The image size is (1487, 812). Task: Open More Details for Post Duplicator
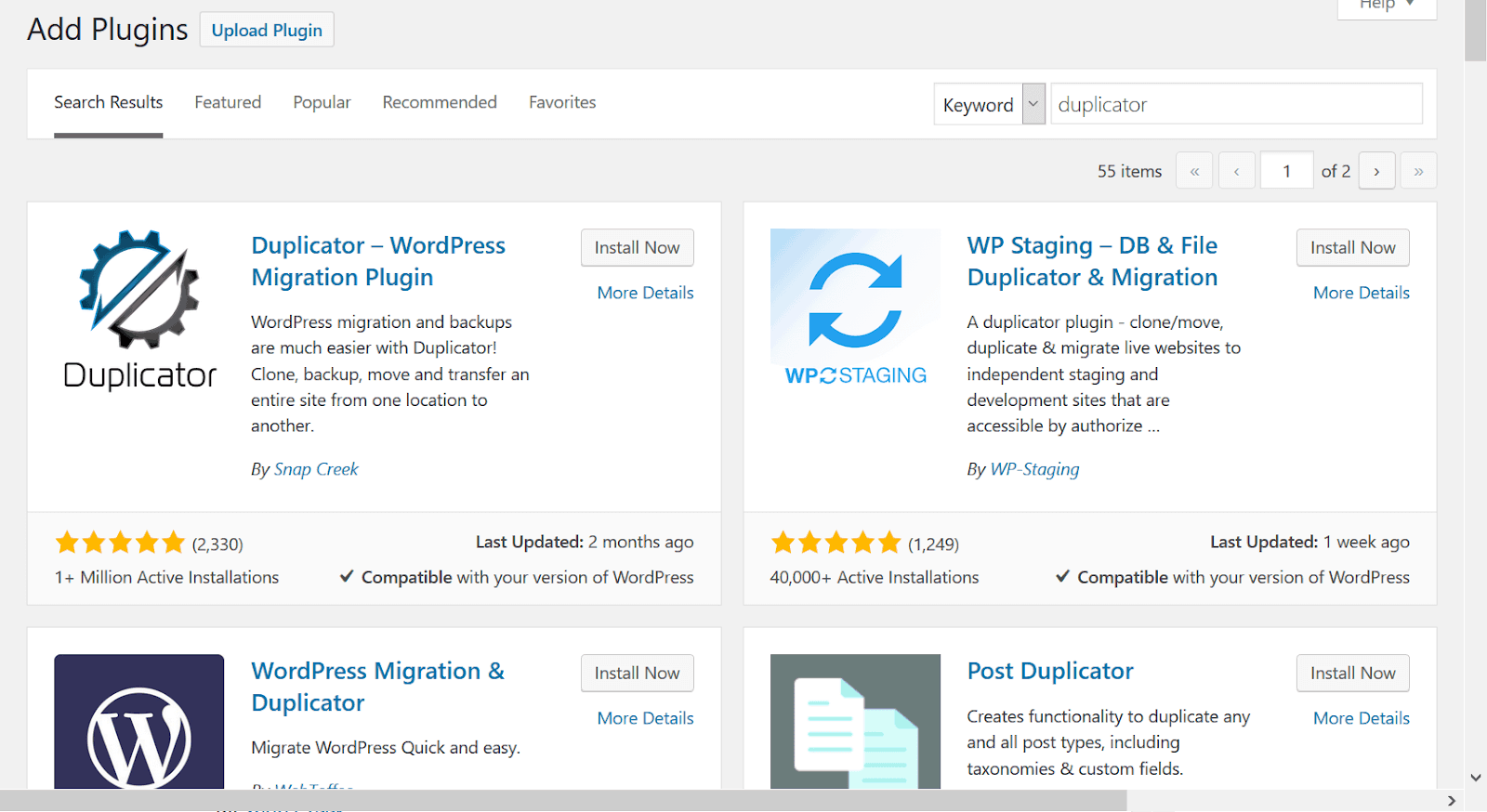coord(1362,718)
